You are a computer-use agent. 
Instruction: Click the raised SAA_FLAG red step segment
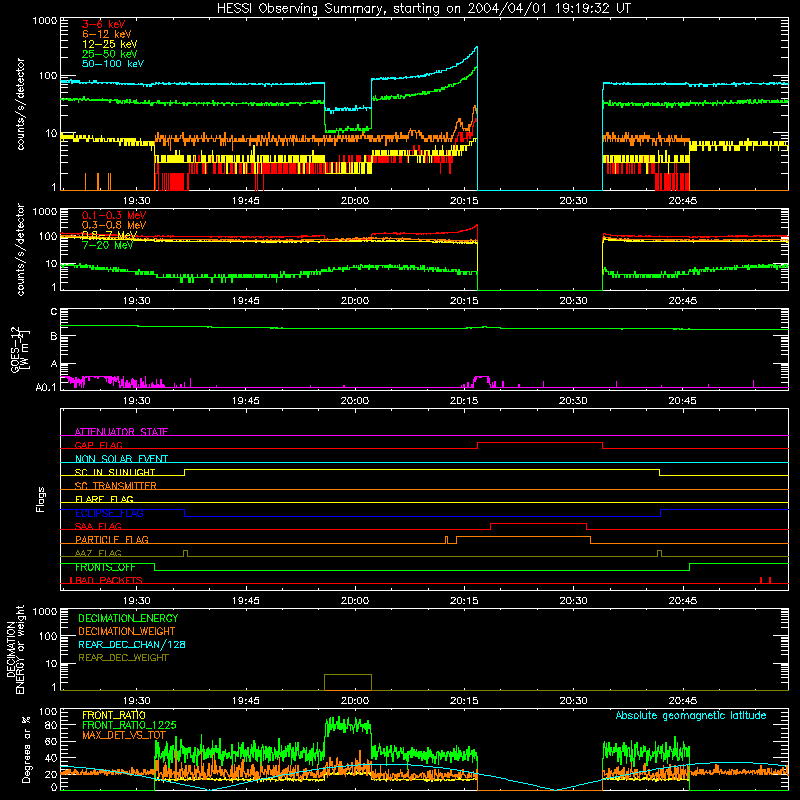point(538,524)
